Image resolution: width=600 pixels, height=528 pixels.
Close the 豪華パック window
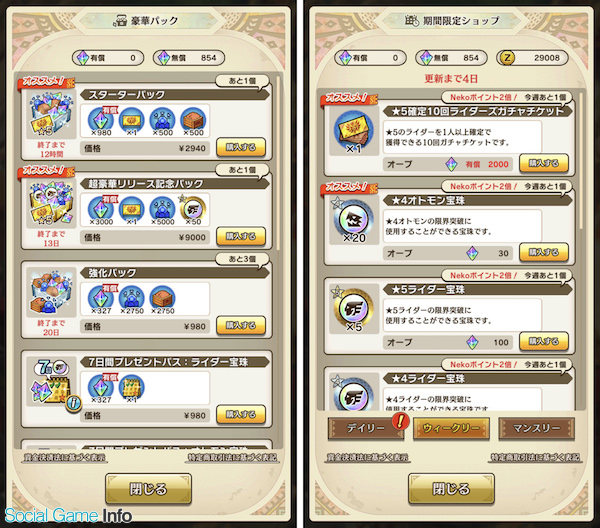click(148, 489)
